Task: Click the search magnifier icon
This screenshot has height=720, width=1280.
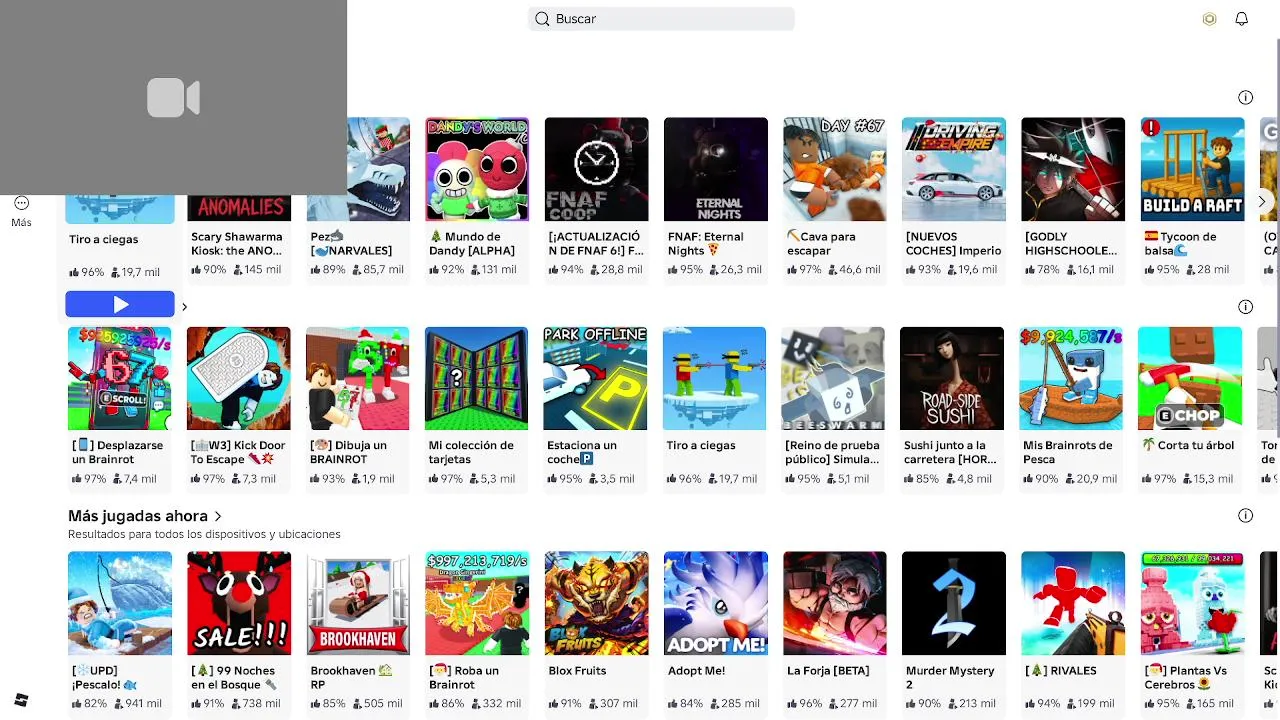Action: [x=542, y=19]
